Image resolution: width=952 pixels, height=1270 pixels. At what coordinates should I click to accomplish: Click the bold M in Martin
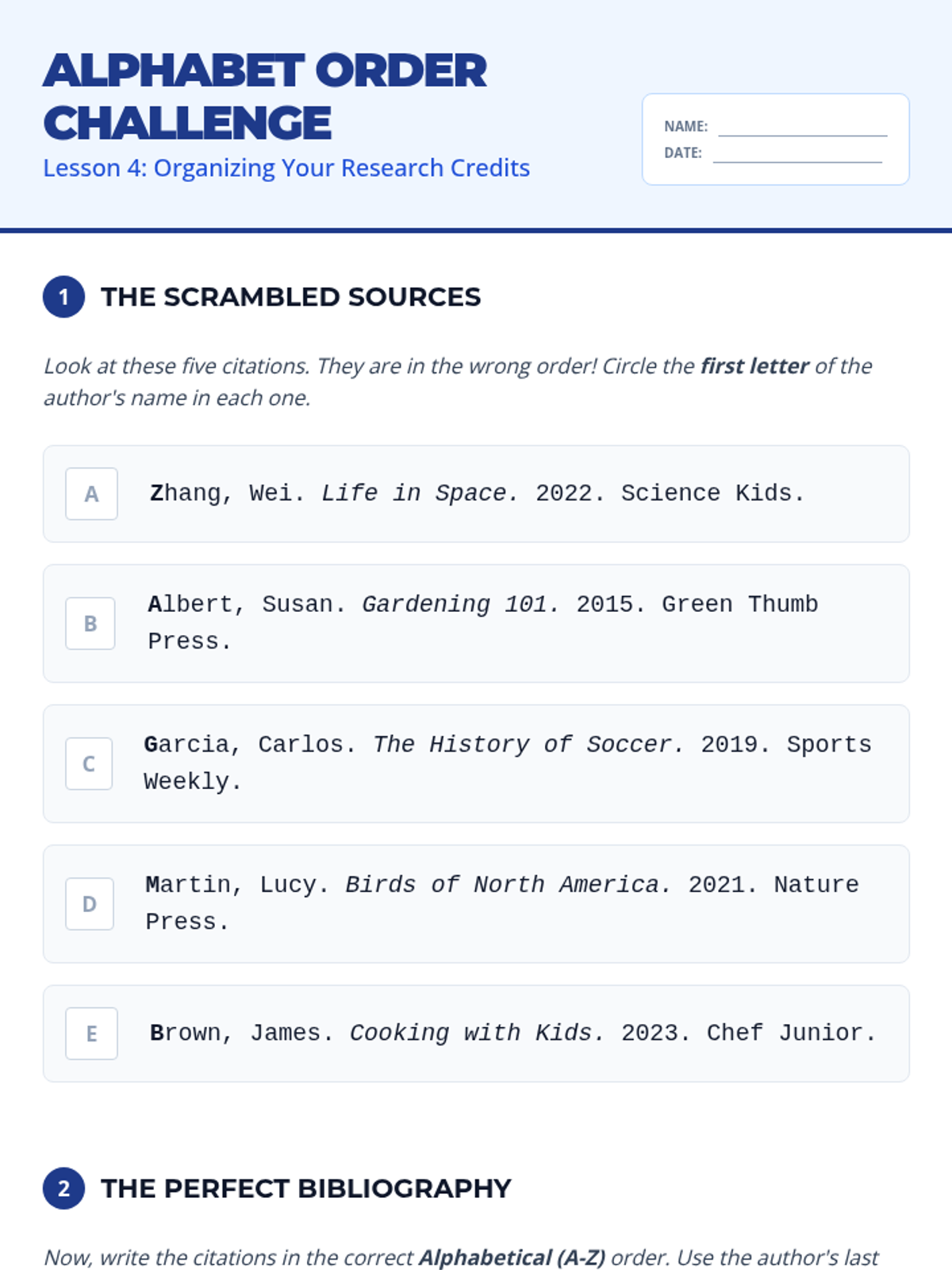[x=152, y=885]
